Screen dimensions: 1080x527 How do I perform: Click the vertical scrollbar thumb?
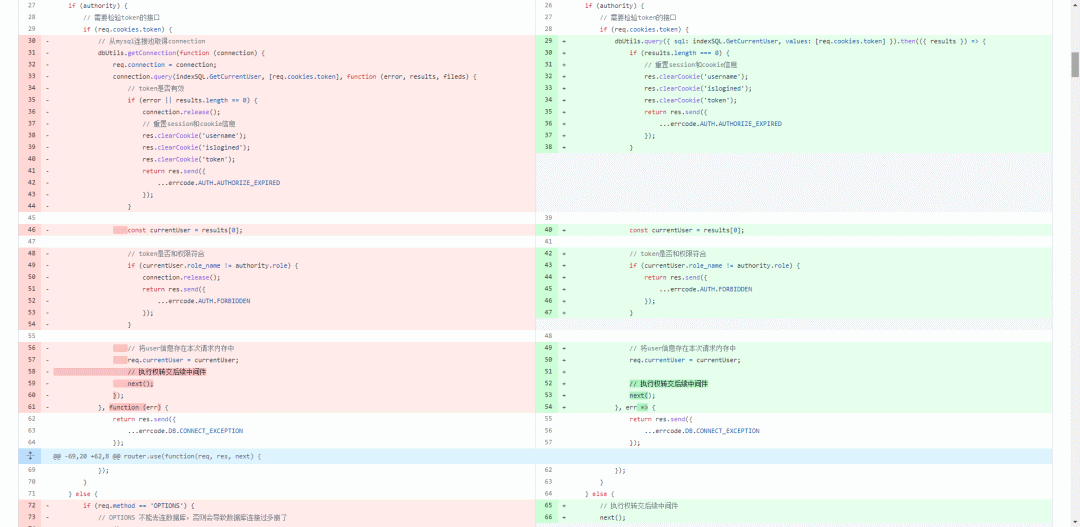point(1074,64)
